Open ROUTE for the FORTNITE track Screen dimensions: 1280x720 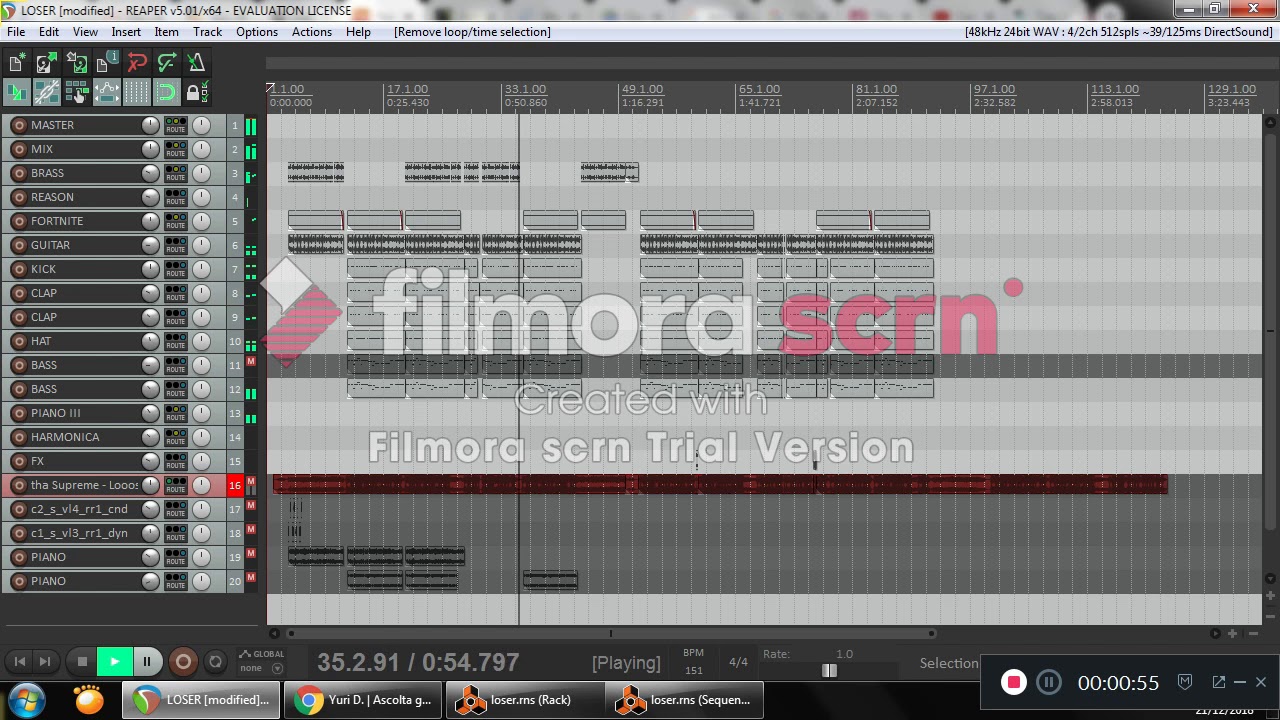coord(176,221)
